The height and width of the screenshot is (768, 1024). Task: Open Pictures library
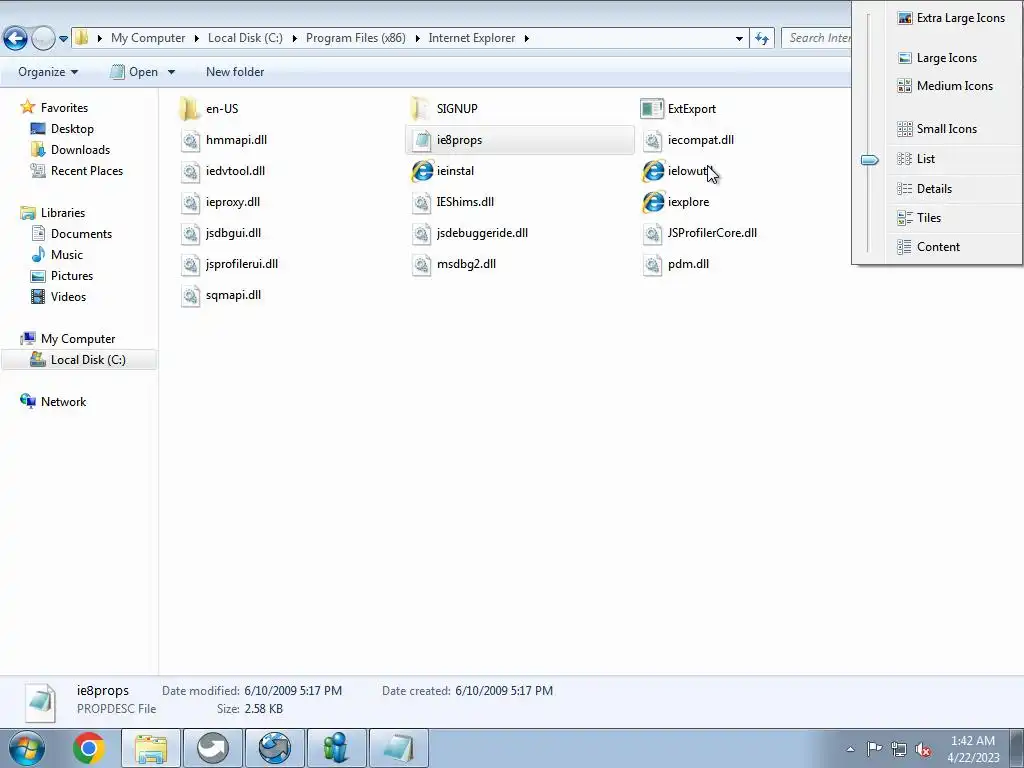point(72,276)
